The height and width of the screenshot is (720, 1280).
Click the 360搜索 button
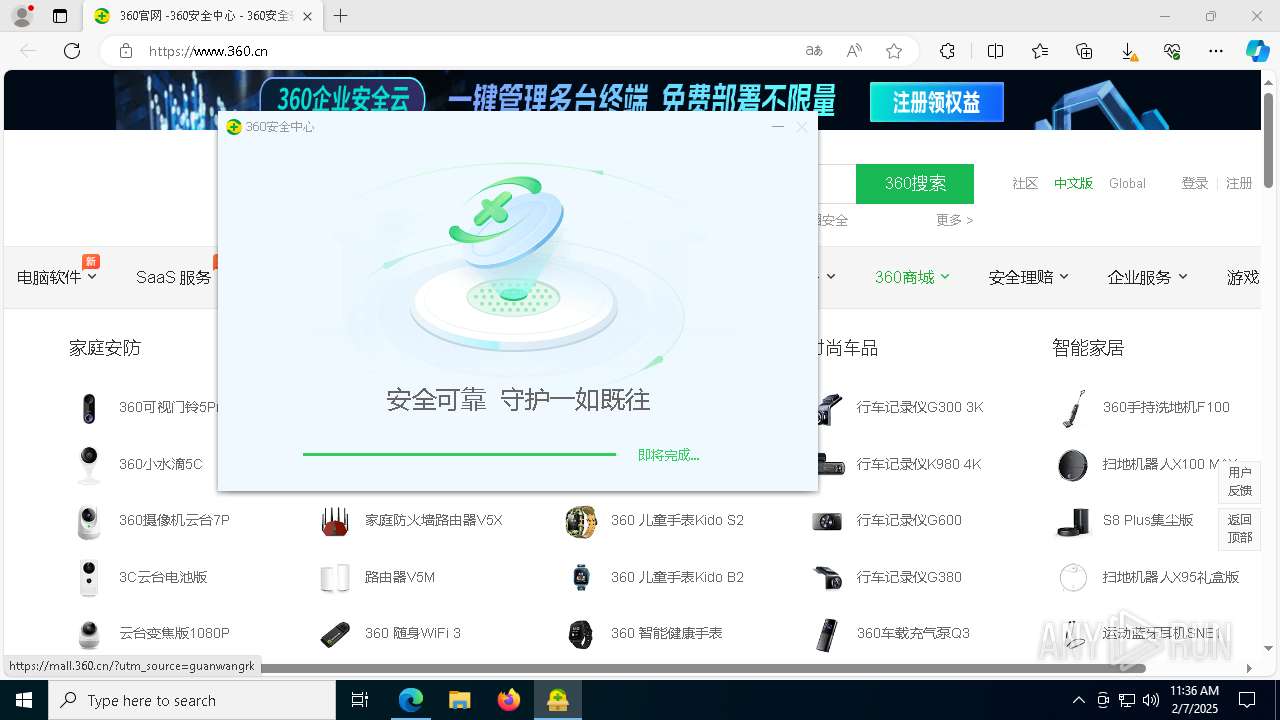pos(915,184)
